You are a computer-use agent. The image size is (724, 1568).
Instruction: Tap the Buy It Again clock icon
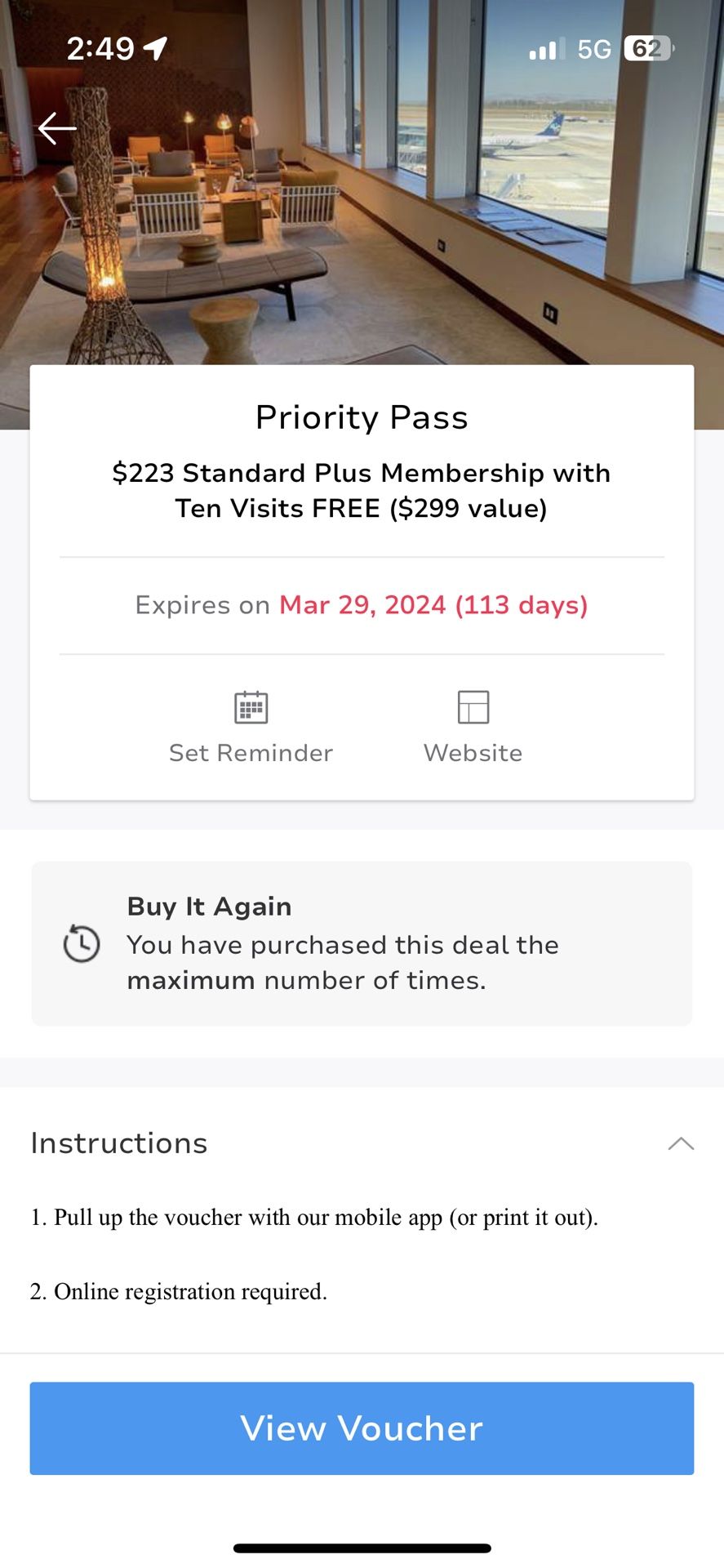point(82,943)
